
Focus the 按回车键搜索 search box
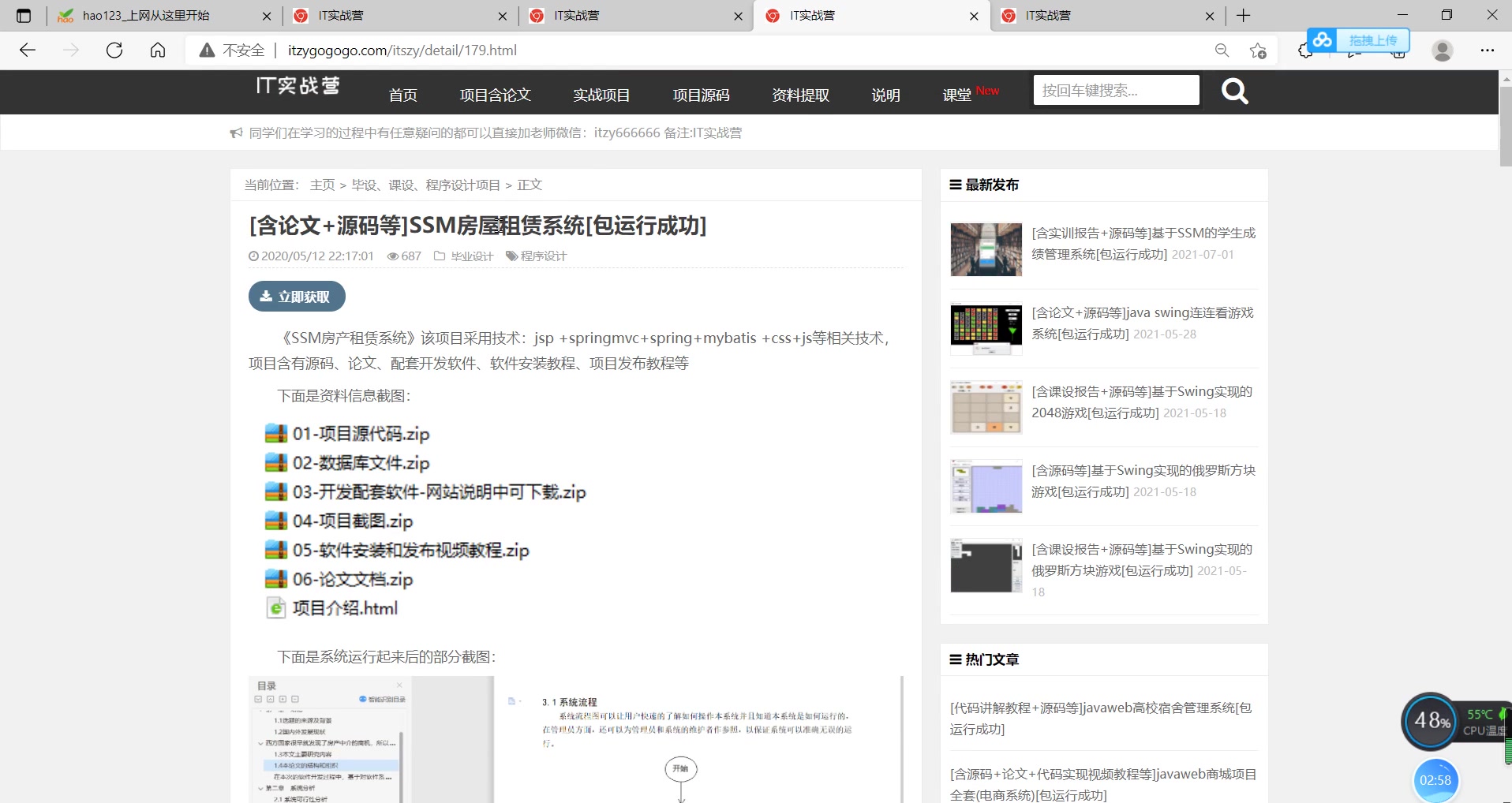coord(1116,90)
